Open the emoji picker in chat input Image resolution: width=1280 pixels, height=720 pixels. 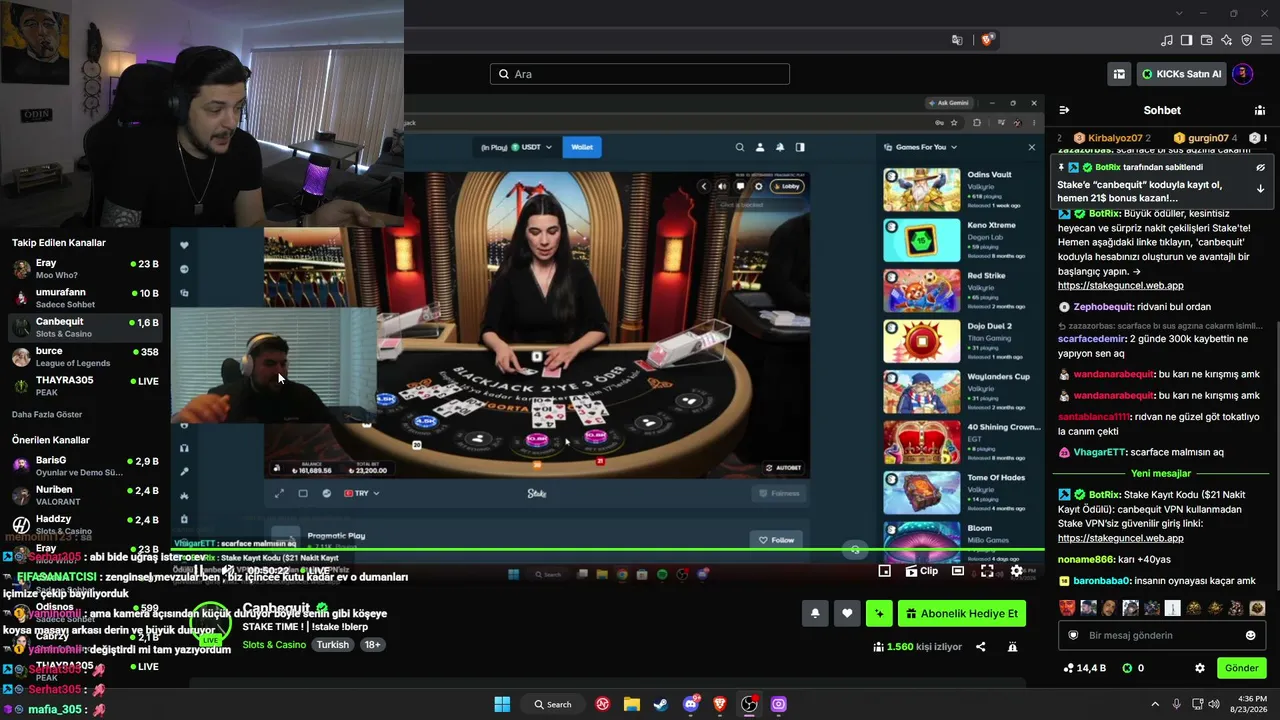point(1250,635)
